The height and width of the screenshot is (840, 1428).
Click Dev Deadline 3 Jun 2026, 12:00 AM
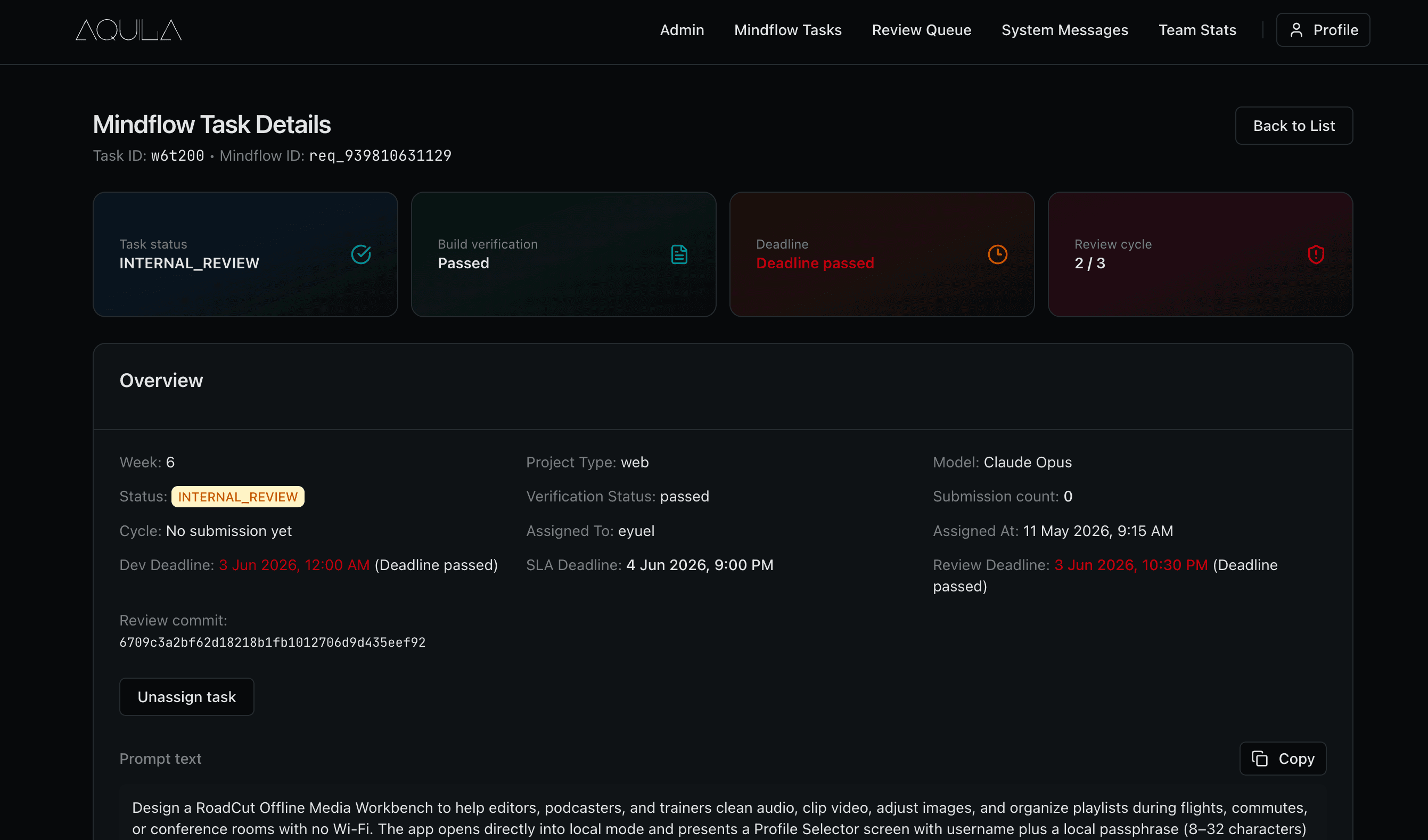294,565
